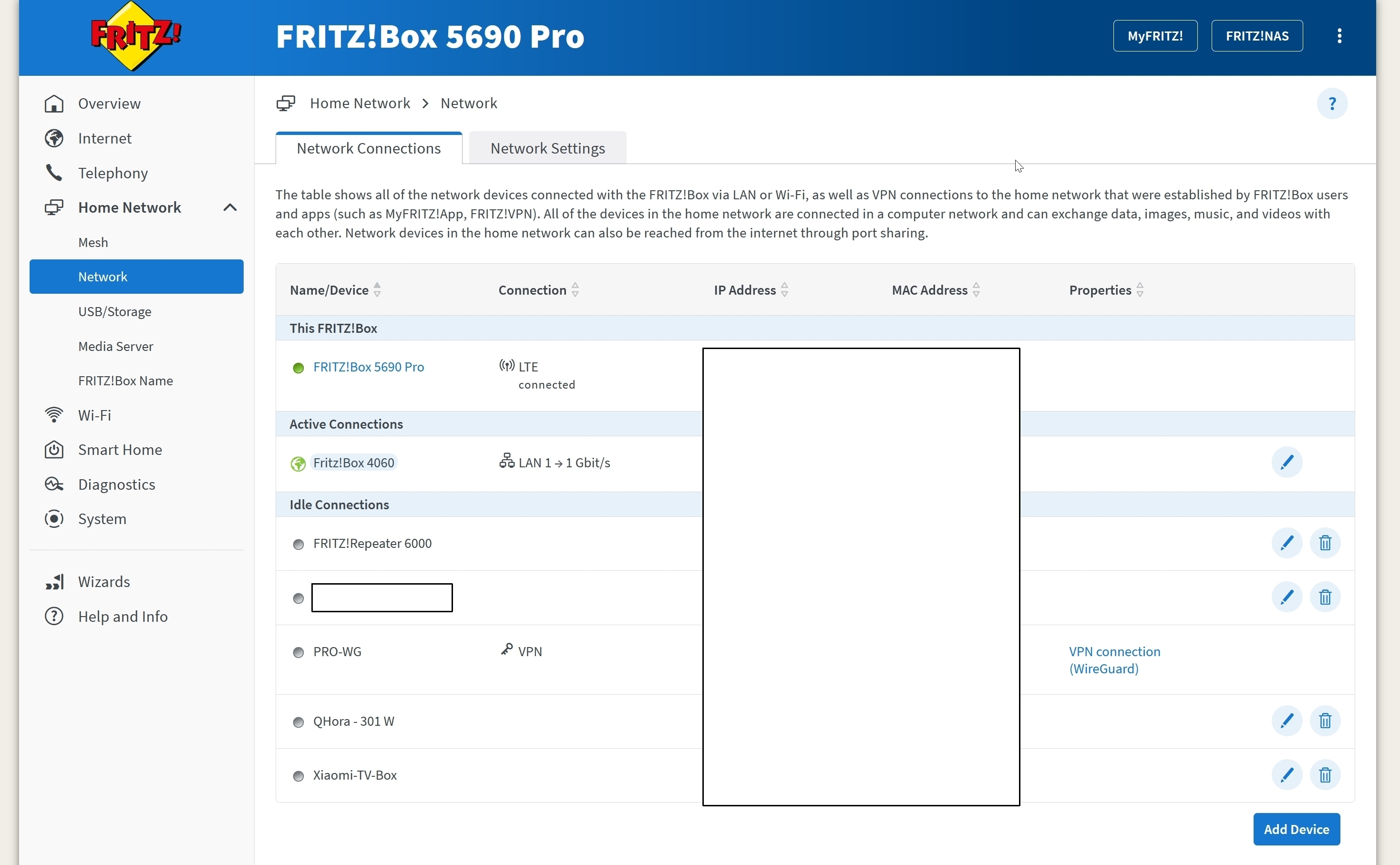
Task: Open the Wizards menu label
Action: (x=104, y=582)
